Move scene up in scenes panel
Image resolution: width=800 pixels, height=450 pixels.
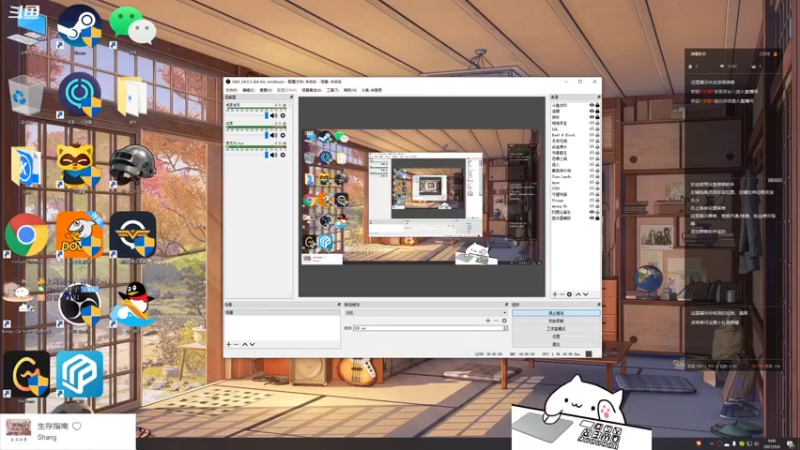244,344
